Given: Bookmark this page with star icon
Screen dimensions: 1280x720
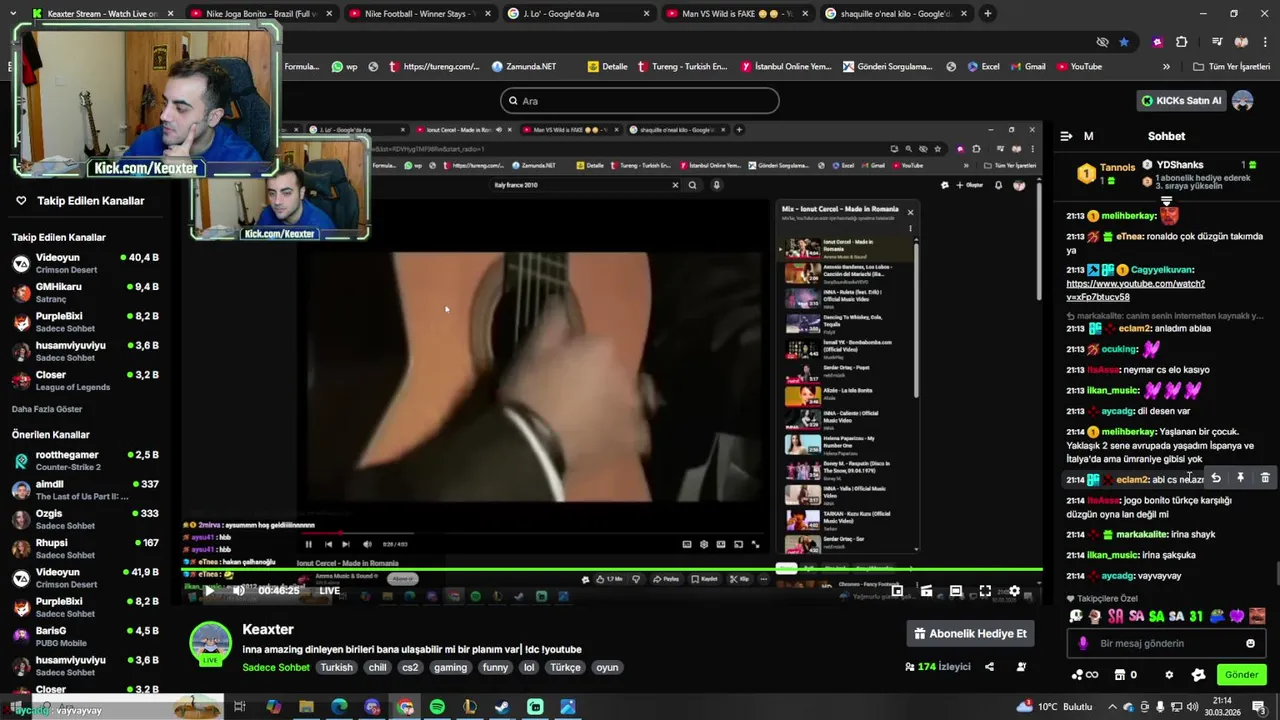Looking at the screenshot, I should pos(1124,42).
